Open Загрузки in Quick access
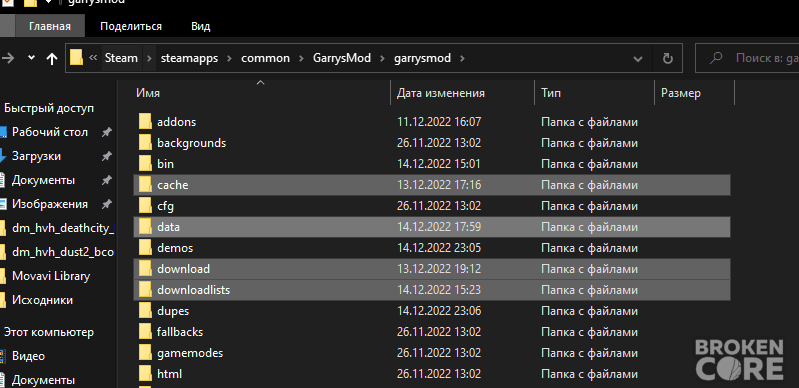The height and width of the screenshot is (388, 799). 36,156
